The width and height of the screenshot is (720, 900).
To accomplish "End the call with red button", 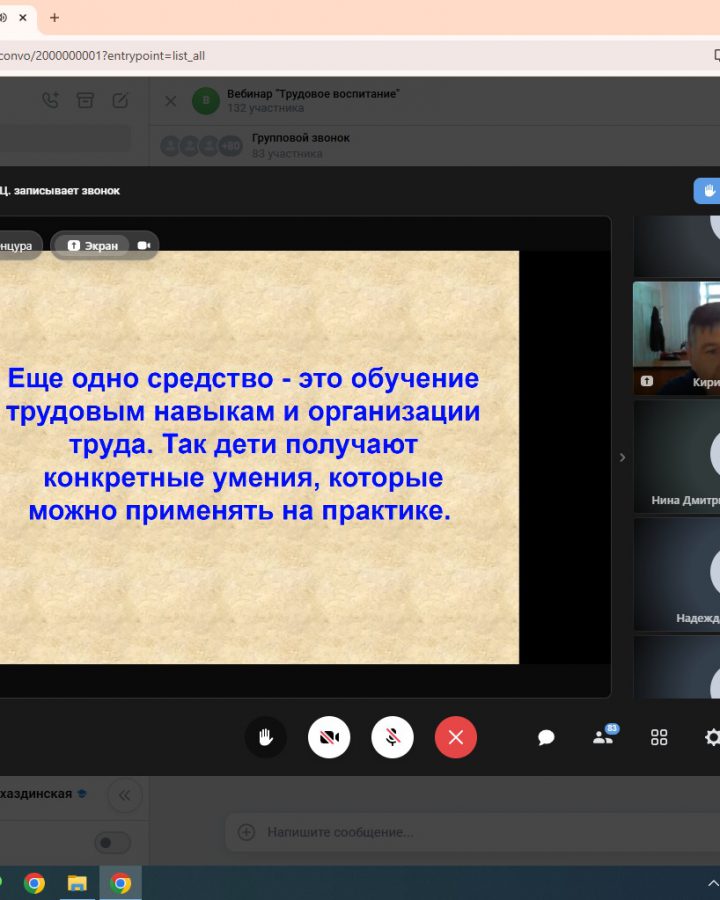I will (x=456, y=738).
